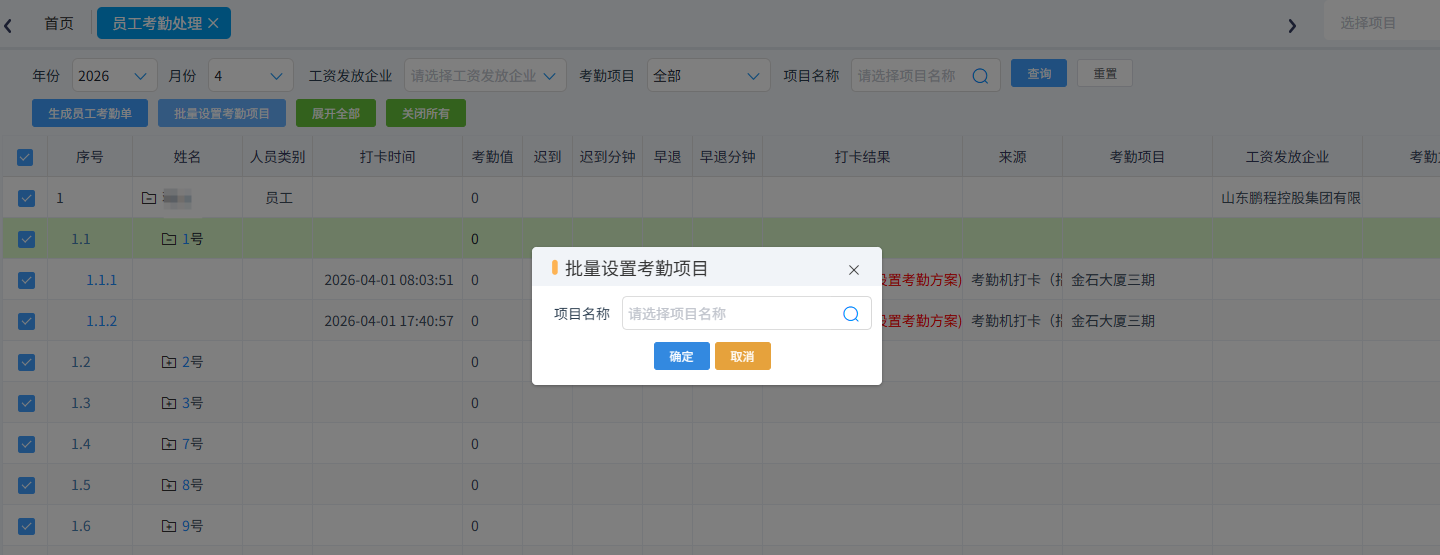1440x555 pixels.
Task: Click the 重置 button
Action: [x=1105, y=73]
